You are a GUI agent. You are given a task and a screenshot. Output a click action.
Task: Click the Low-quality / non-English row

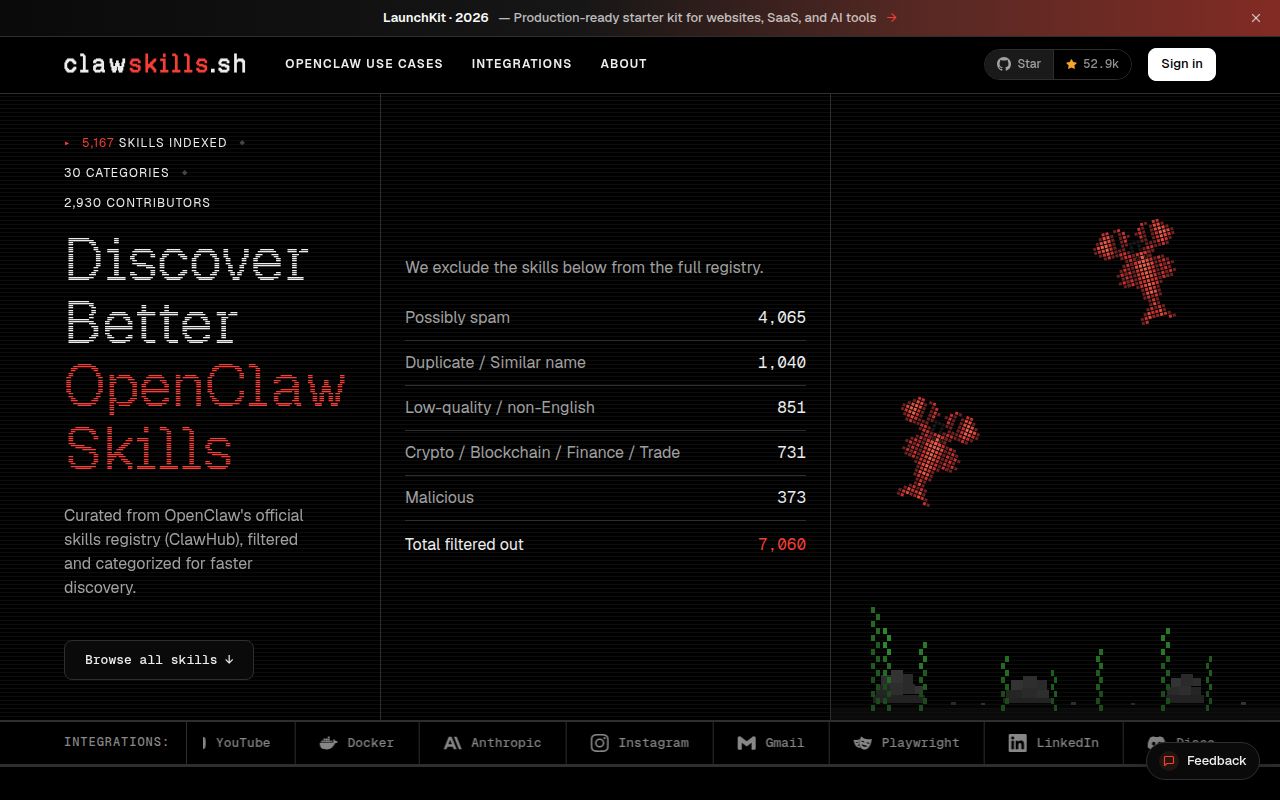click(x=605, y=408)
